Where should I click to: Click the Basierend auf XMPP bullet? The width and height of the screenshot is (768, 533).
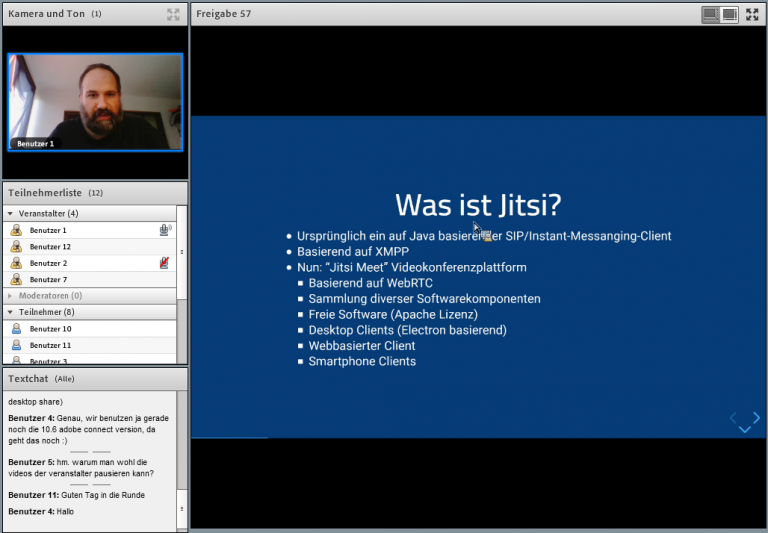(353, 252)
